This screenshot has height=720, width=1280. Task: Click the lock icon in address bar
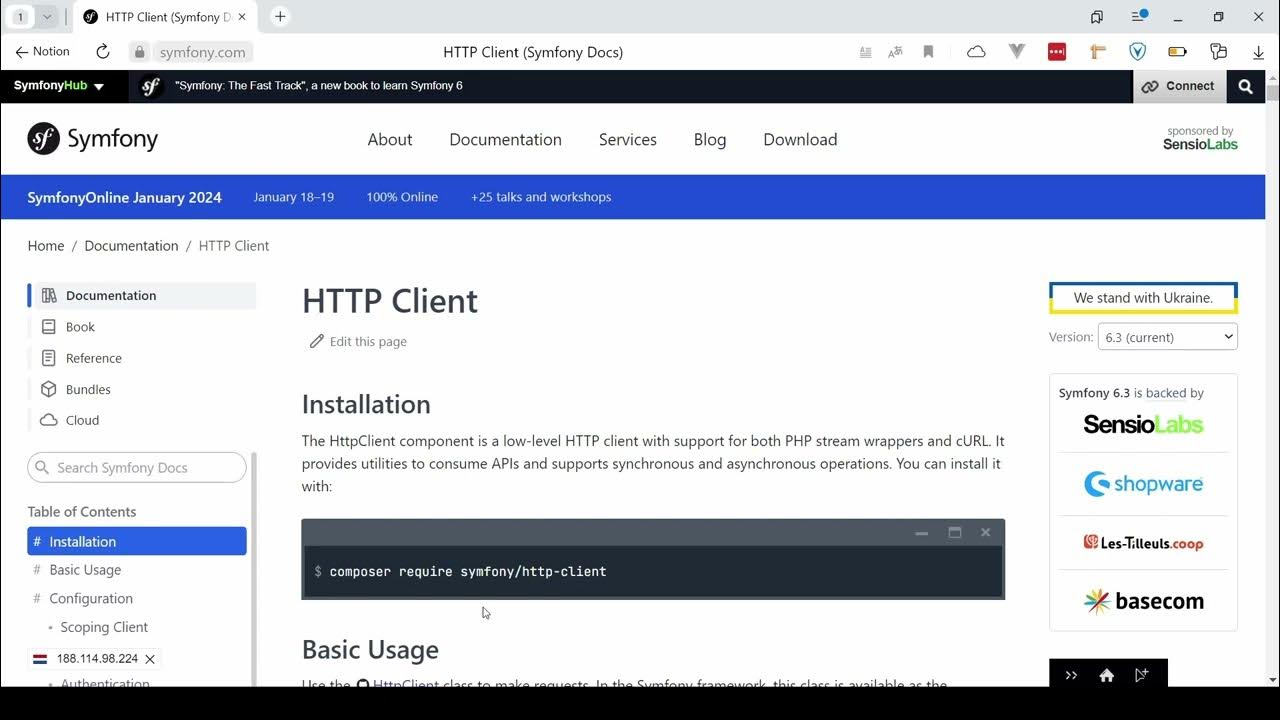tap(140, 52)
